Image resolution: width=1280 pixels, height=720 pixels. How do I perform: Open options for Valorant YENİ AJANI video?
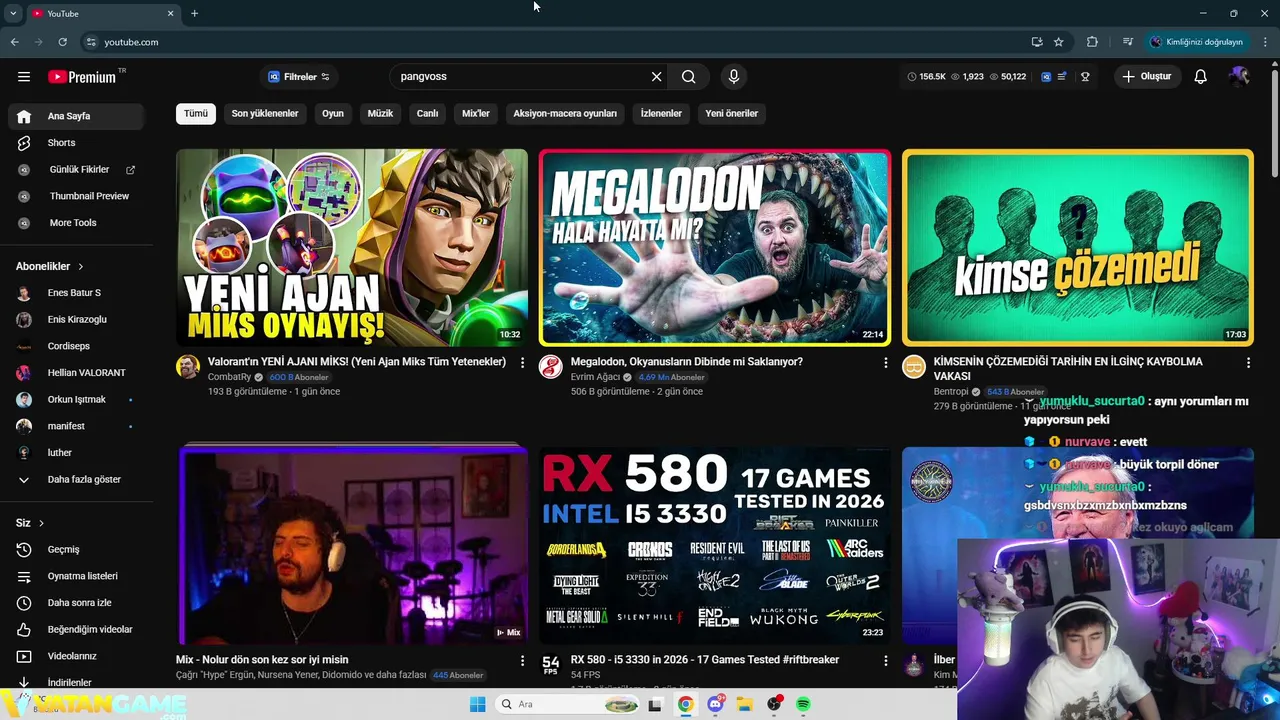(x=522, y=362)
